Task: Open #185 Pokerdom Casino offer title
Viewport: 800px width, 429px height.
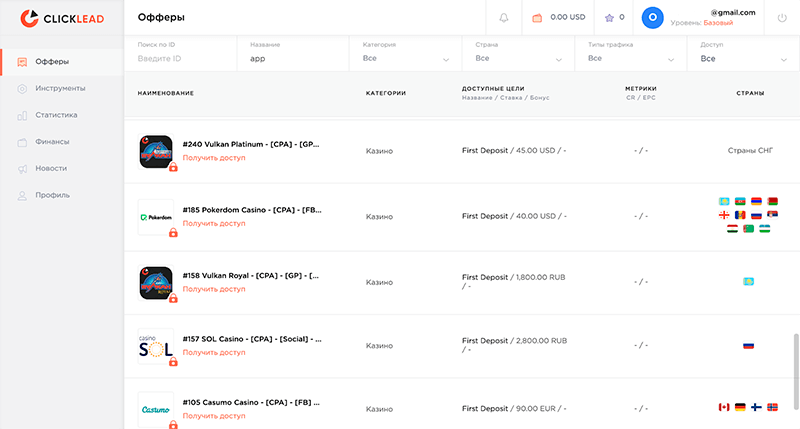Action: pos(252,210)
